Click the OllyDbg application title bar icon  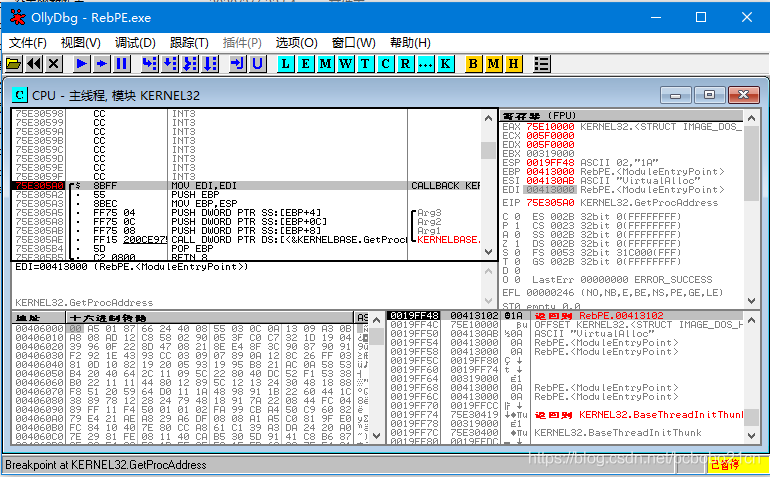pyautogui.click(x=18, y=17)
